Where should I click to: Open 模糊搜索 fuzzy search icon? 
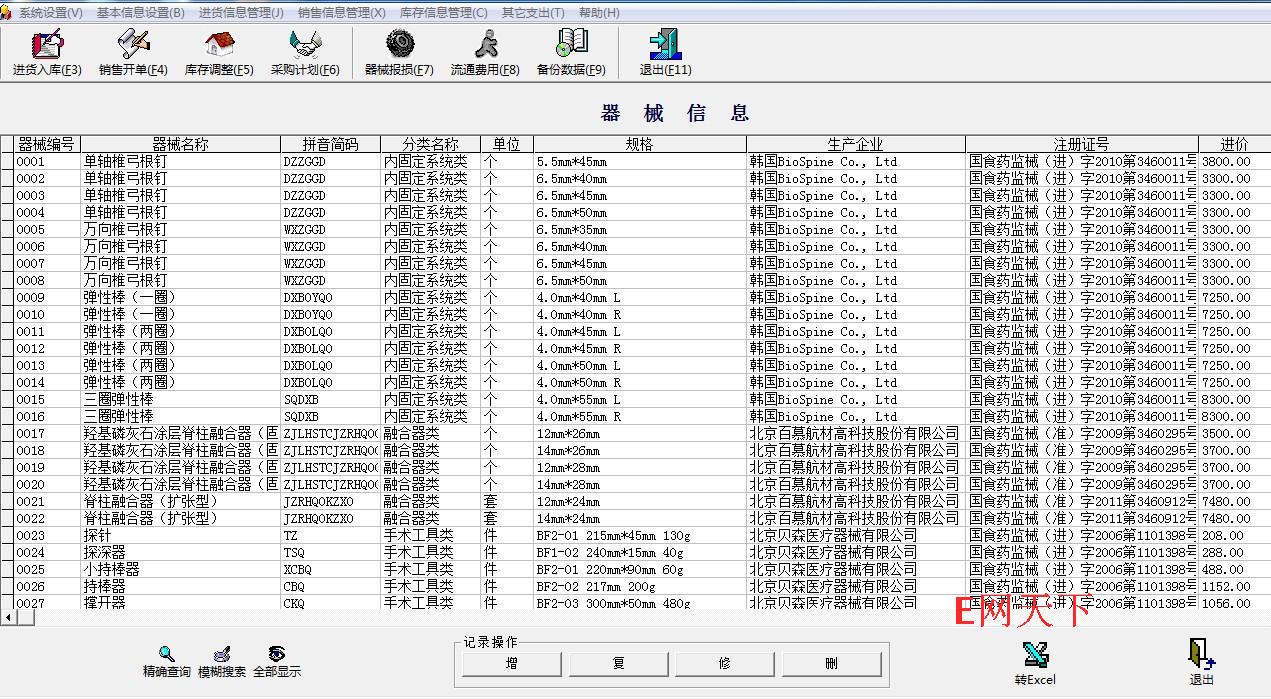pyautogui.click(x=222, y=655)
